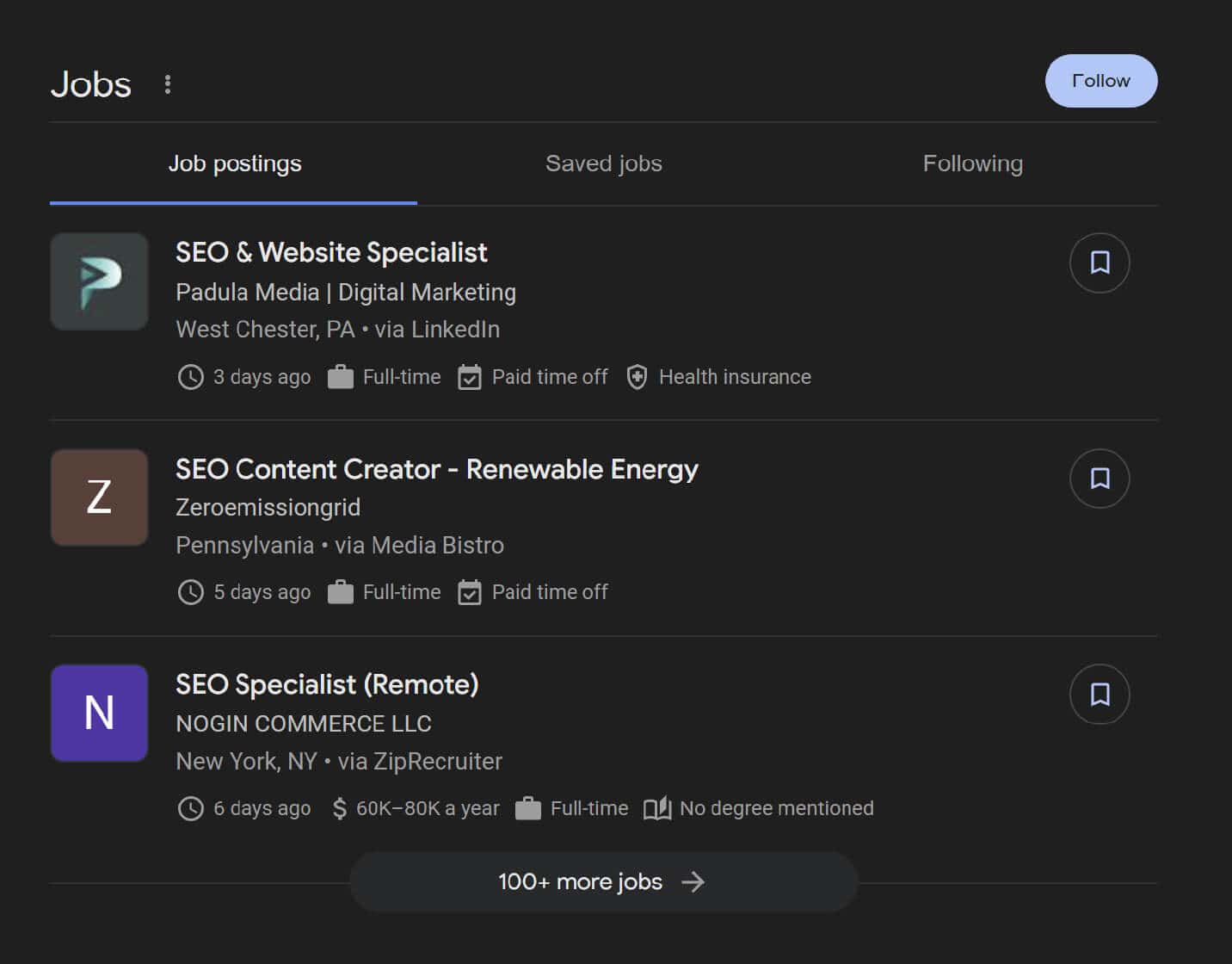Screen dimensions: 1232x964
Task: Click calendar icon for Zeroemissiongrid Paid time off
Action: point(470,592)
